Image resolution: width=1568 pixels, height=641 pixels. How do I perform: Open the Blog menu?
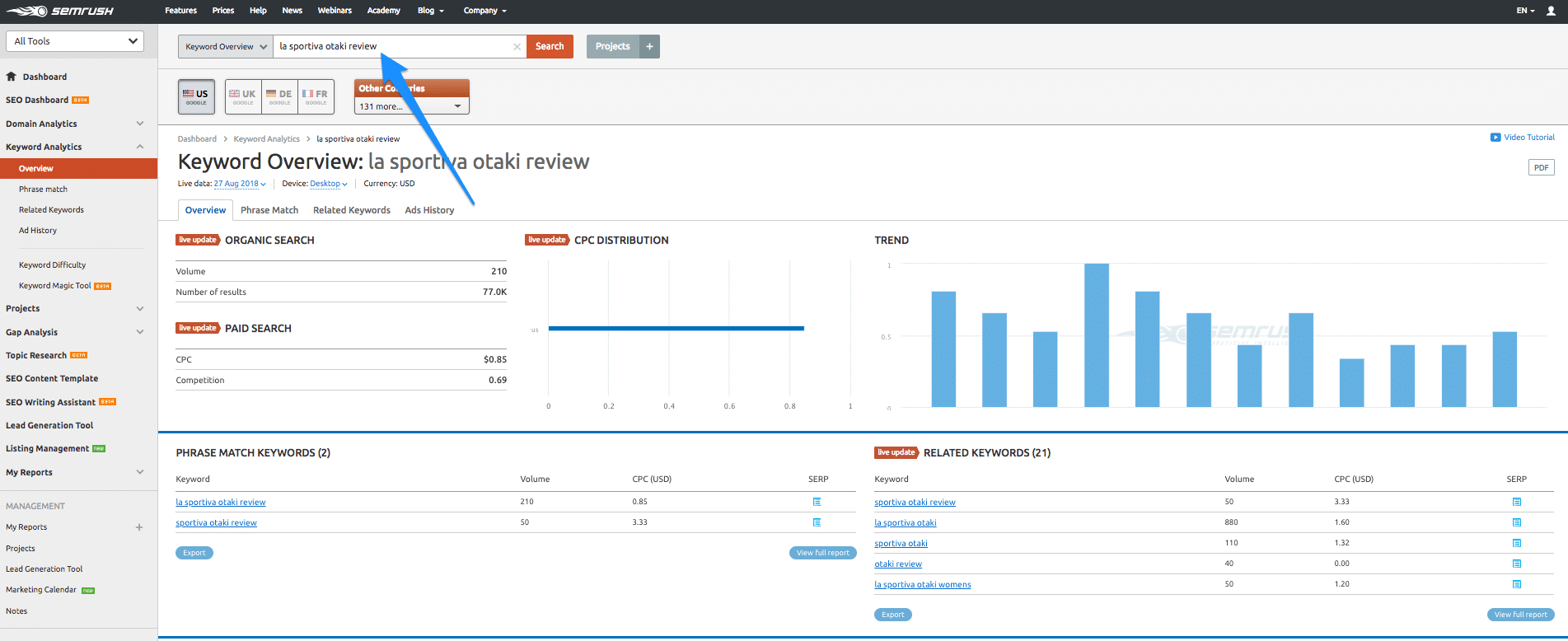pos(430,11)
